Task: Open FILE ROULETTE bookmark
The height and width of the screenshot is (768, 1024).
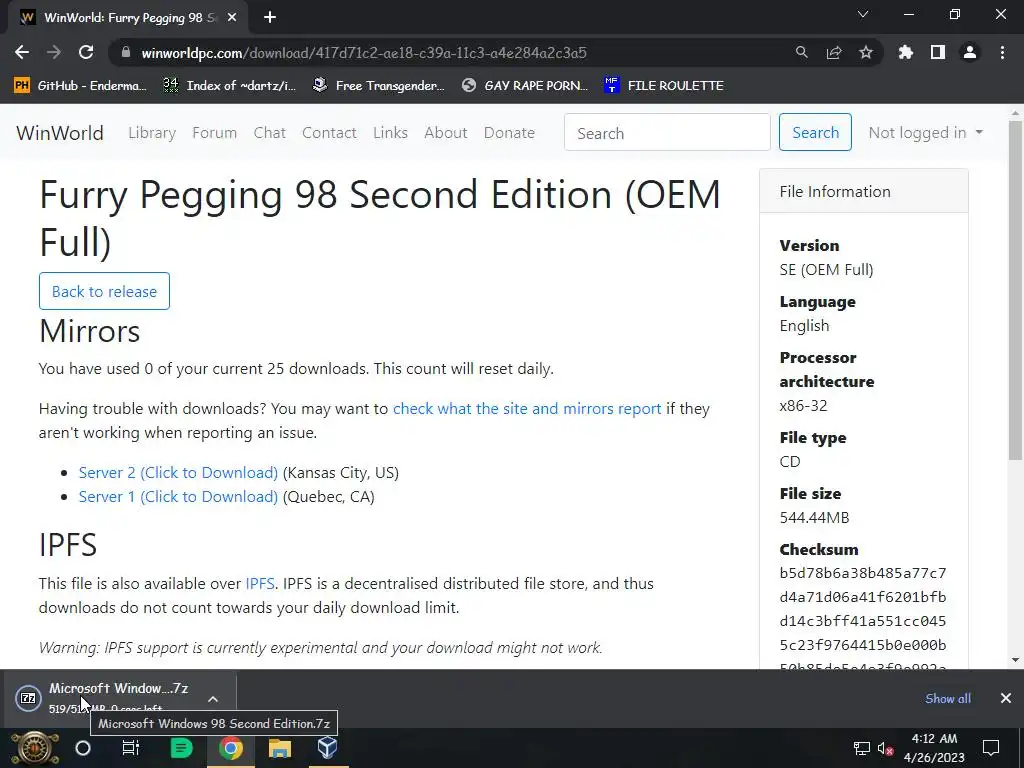Action: click(664, 86)
